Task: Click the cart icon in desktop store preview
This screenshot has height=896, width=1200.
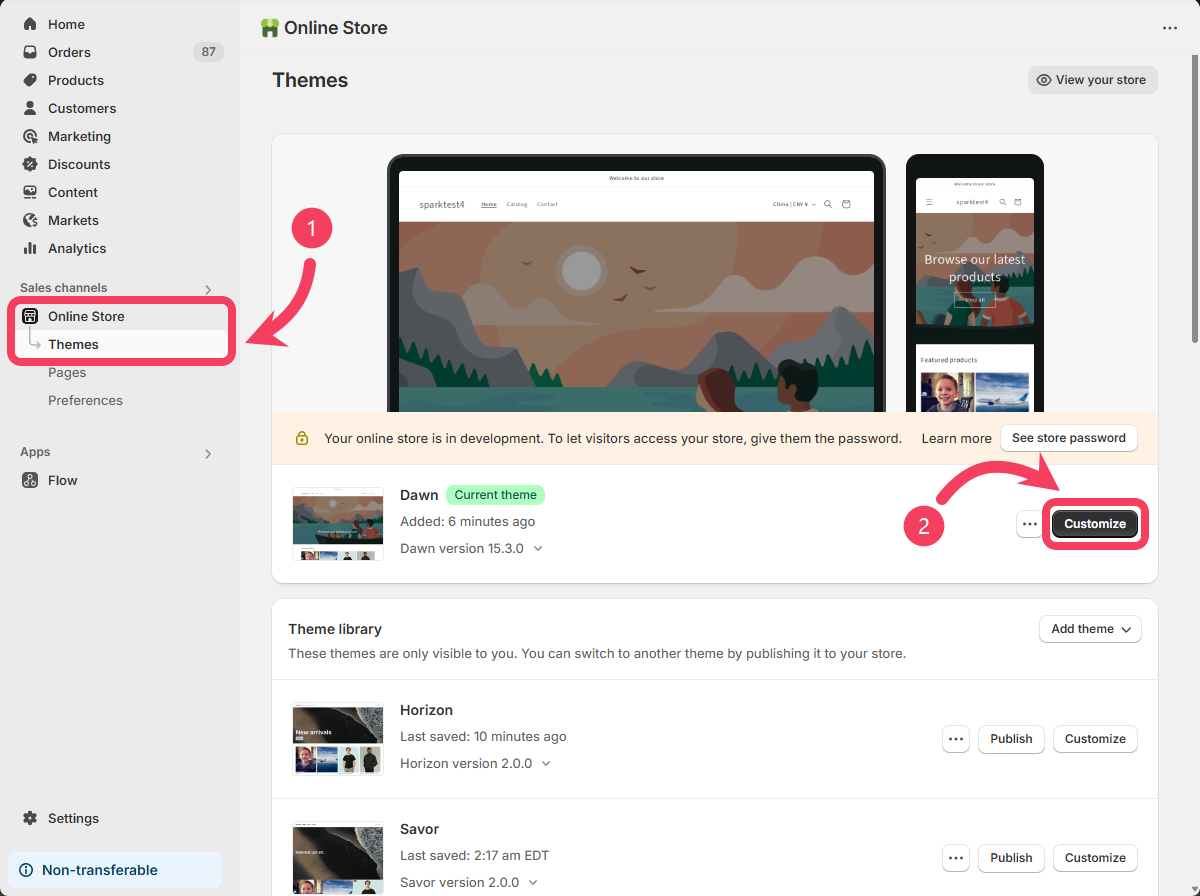Action: coord(846,204)
